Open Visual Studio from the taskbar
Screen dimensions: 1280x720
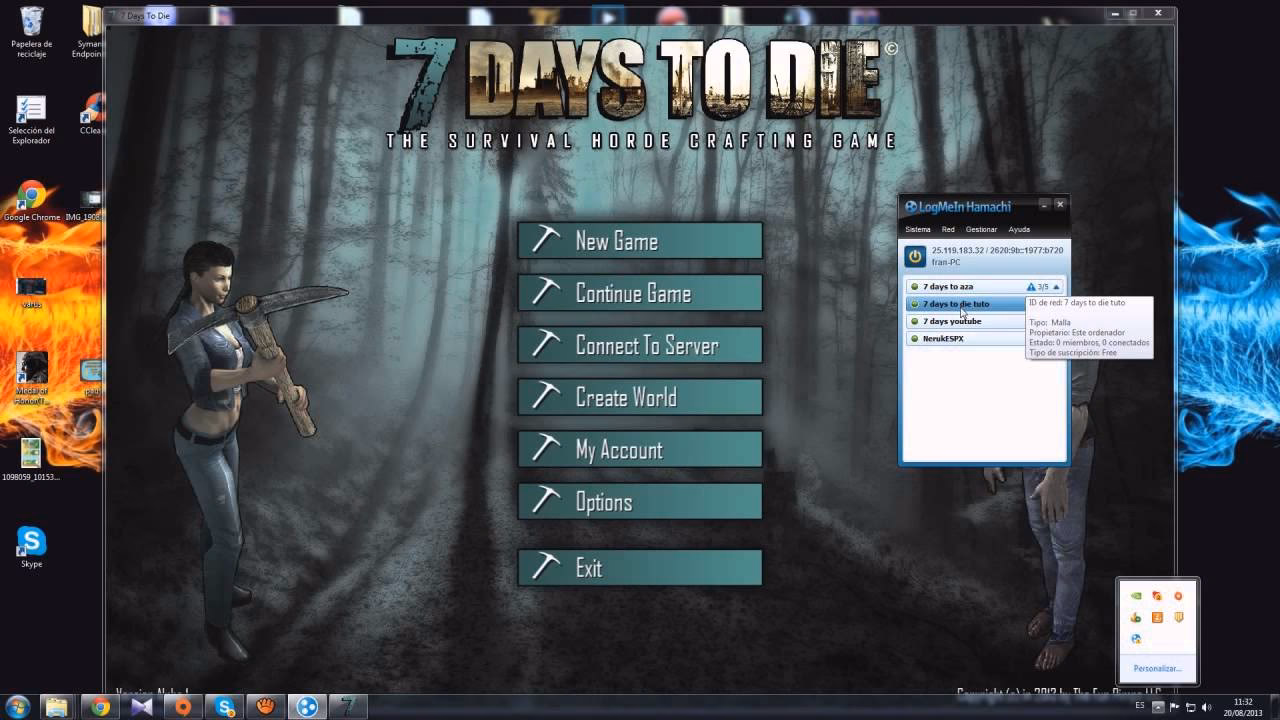coord(141,707)
